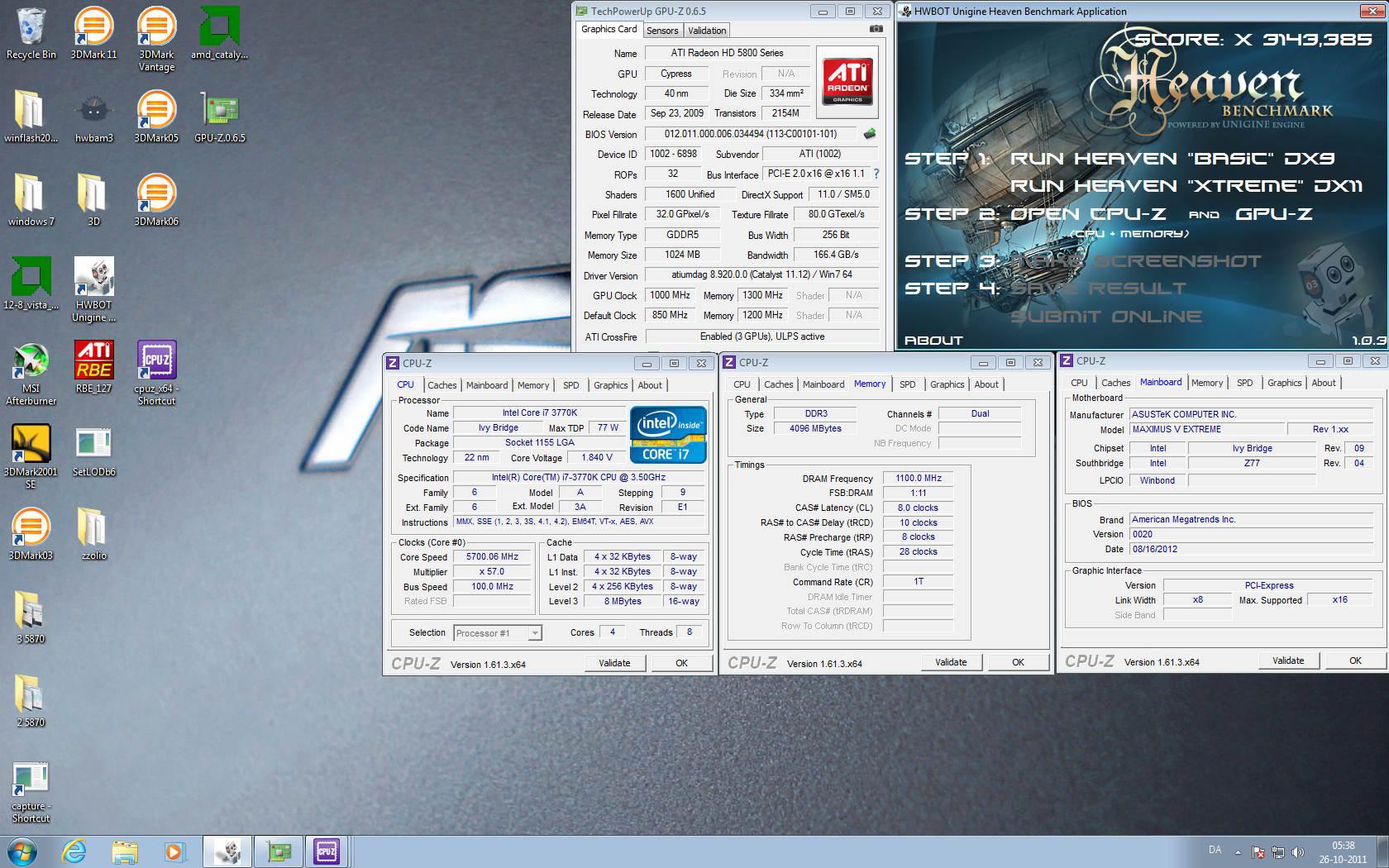Show hidden system tray icons arrow
The height and width of the screenshot is (868, 1389).
tap(1238, 851)
